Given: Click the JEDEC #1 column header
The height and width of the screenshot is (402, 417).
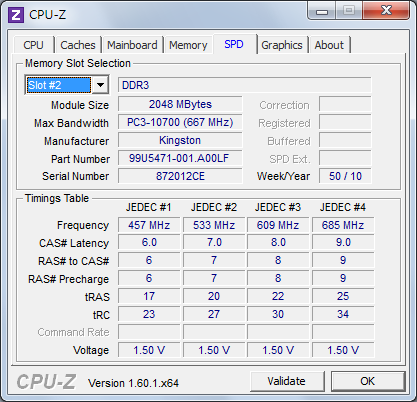Looking at the screenshot, I should pyautogui.click(x=149, y=207).
